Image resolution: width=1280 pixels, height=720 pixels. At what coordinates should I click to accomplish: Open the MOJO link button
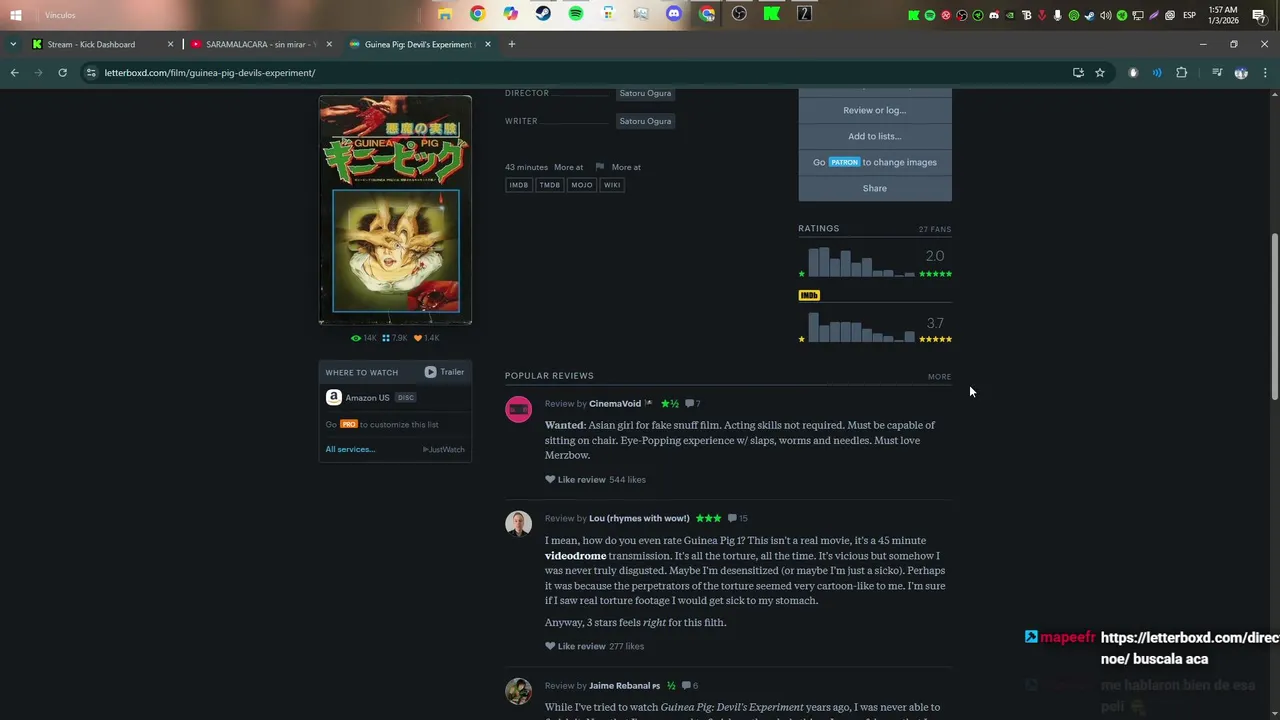point(582,185)
